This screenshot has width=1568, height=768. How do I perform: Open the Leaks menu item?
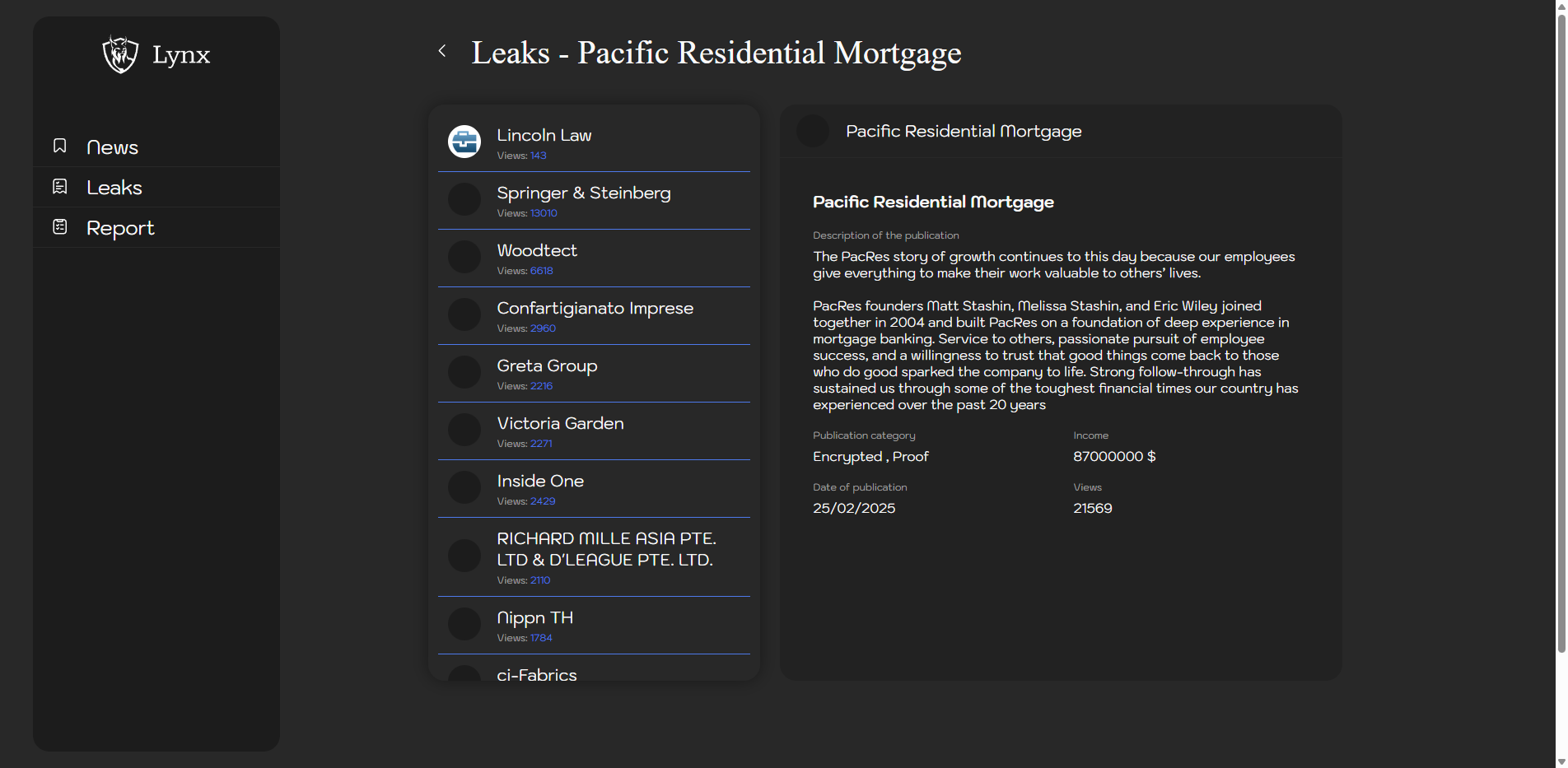[x=114, y=188]
